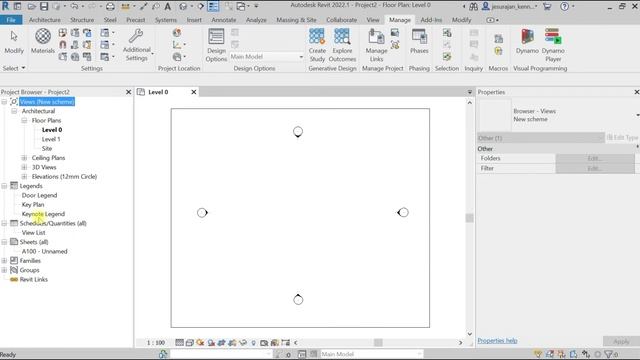Launch Dynamo Player
This screenshot has height=360, width=640.
coord(553,45)
